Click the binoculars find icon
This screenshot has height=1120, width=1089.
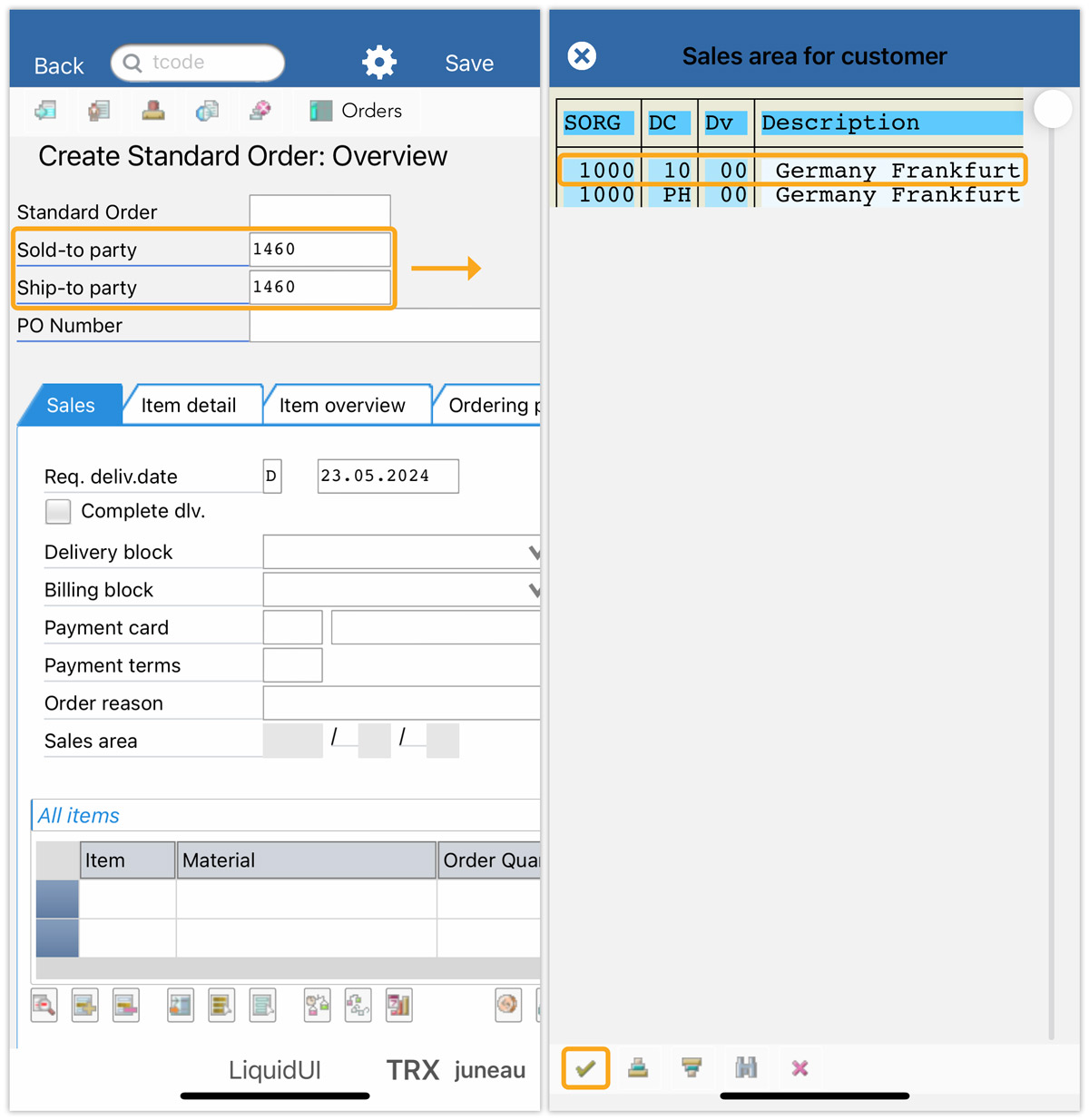(746, 1068)
